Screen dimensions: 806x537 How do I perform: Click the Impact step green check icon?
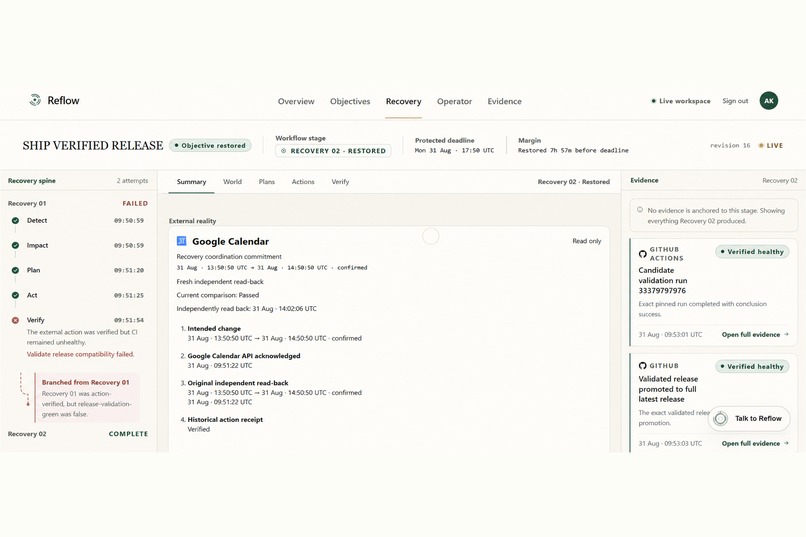point(15,246)
